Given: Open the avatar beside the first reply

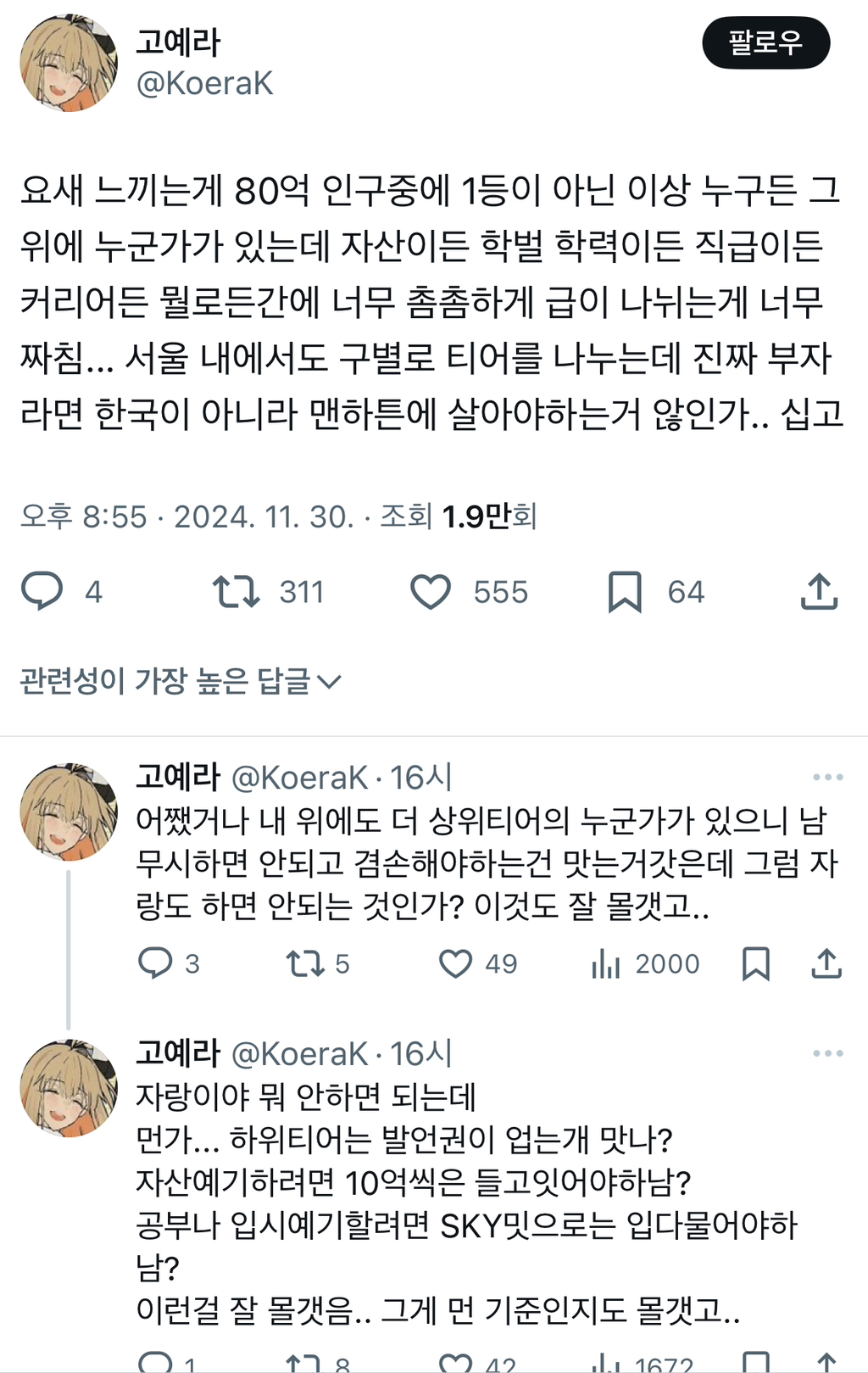Looking at the screenshot, I should click(x=69, y=812).
